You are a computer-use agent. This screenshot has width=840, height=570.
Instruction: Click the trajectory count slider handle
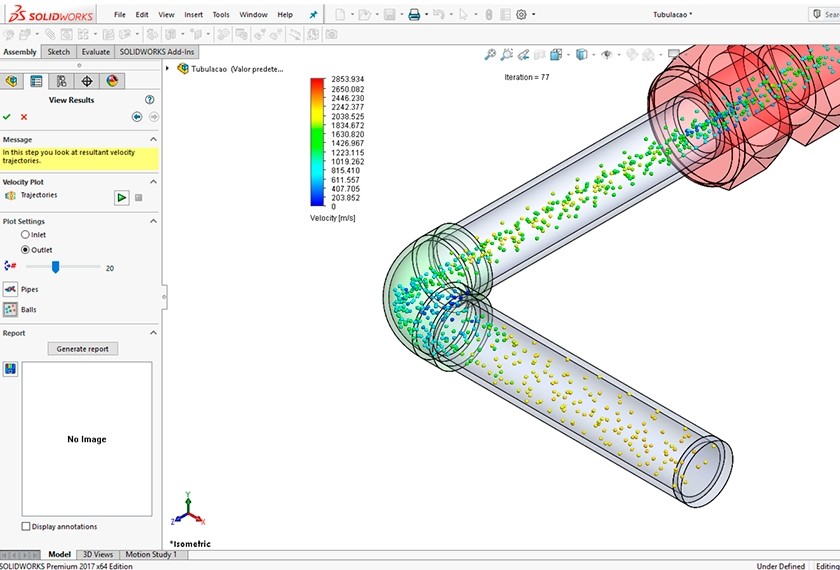coord(56,267)
